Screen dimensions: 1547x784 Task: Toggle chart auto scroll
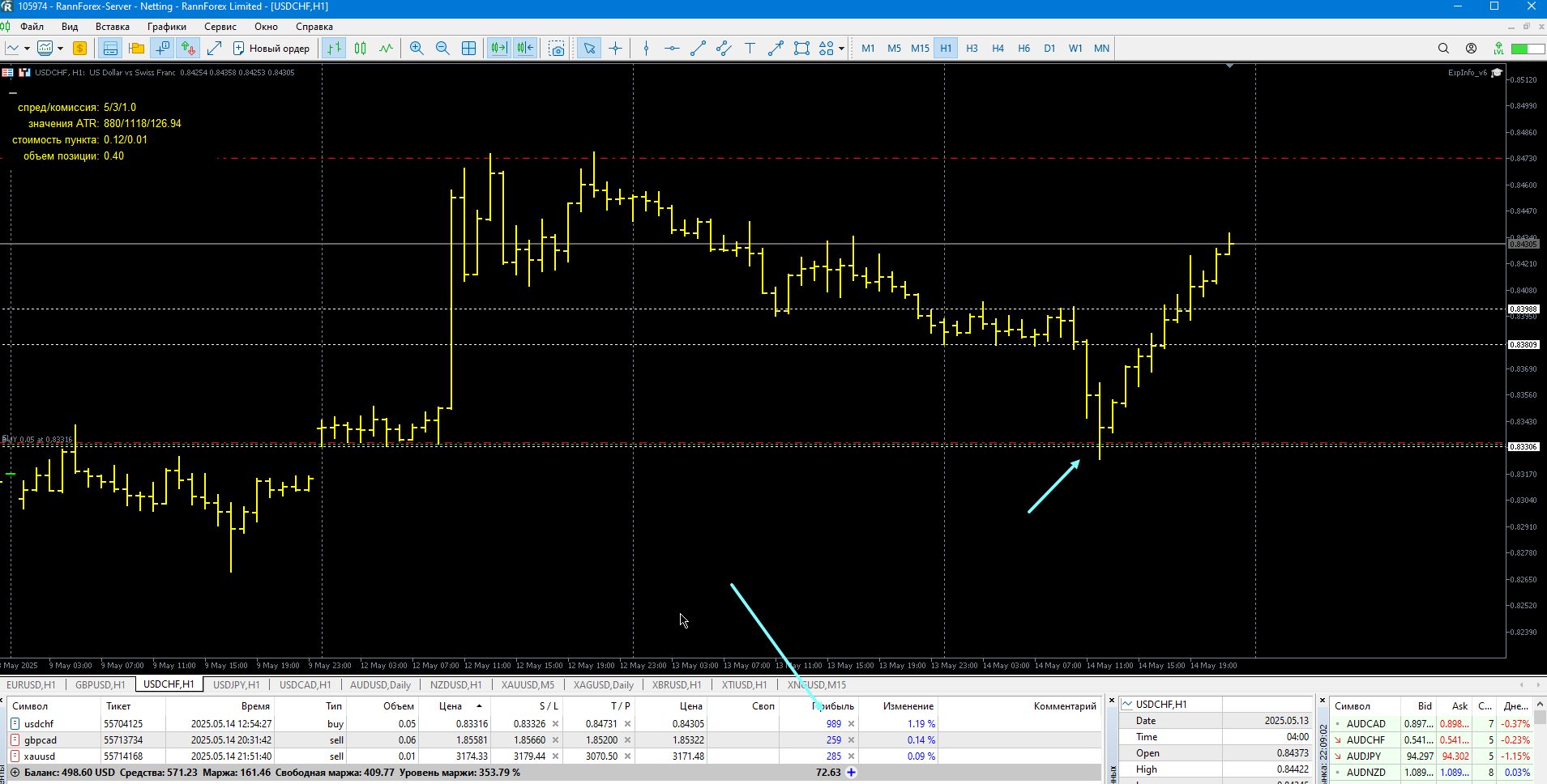pyautogui.click(x=499, y=49)
